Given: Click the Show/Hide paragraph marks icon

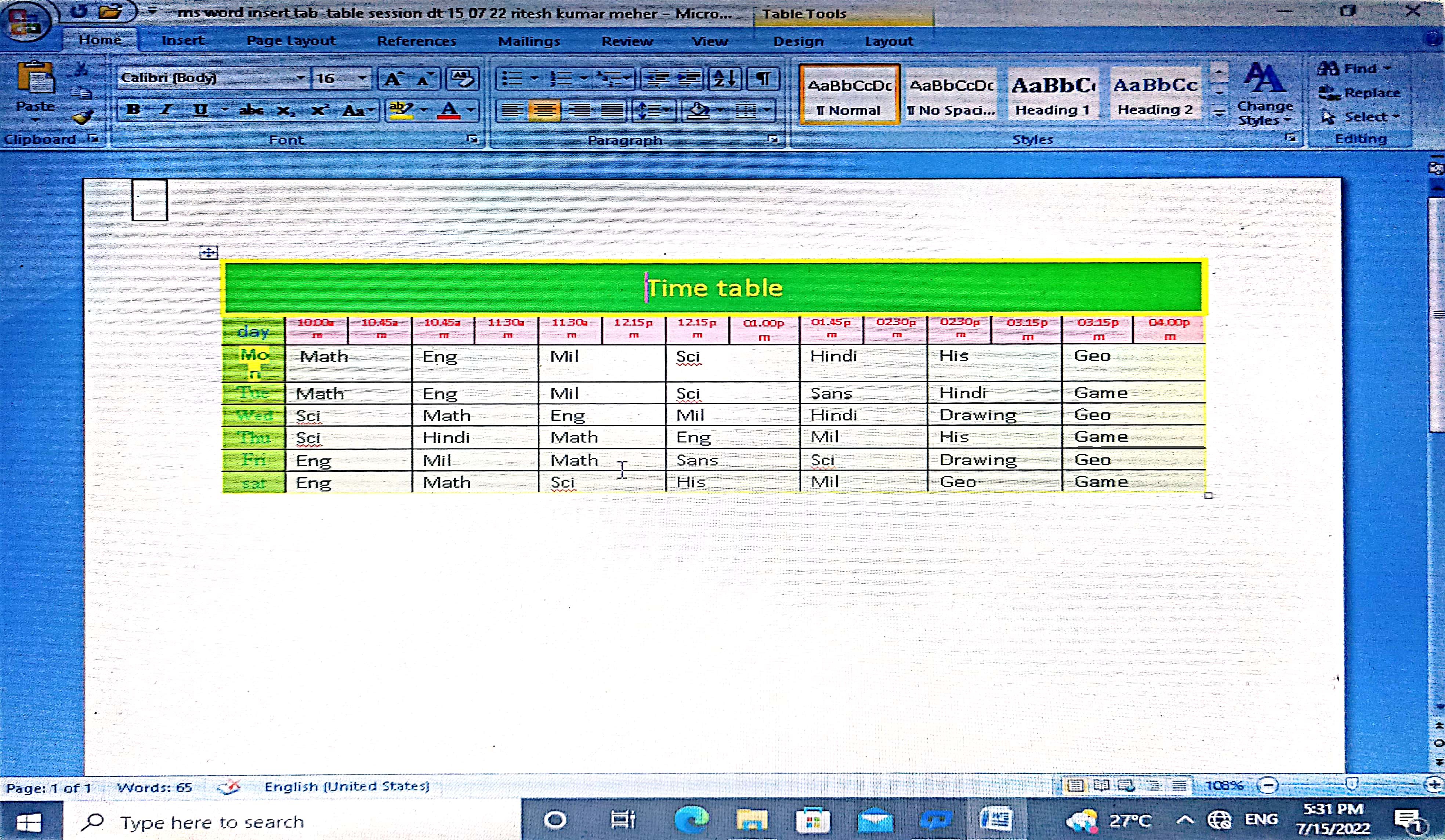Looking at the screenshot, I should coord(764,79).
